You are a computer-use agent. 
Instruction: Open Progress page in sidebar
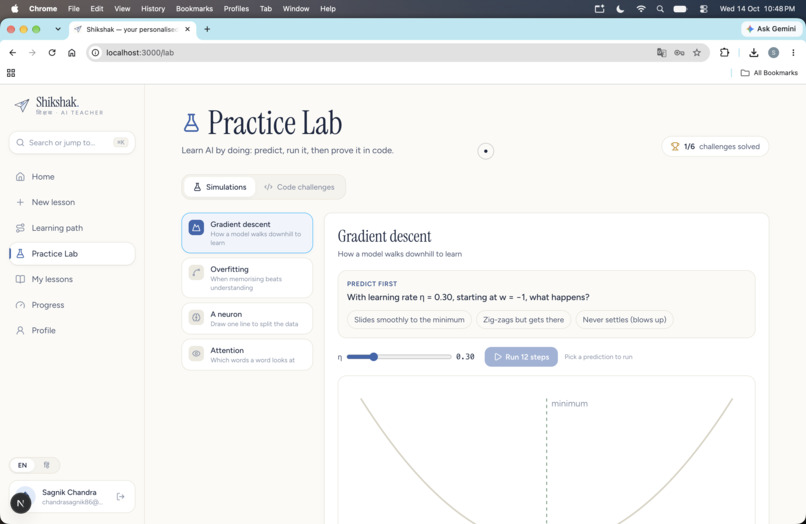[72, 305]
